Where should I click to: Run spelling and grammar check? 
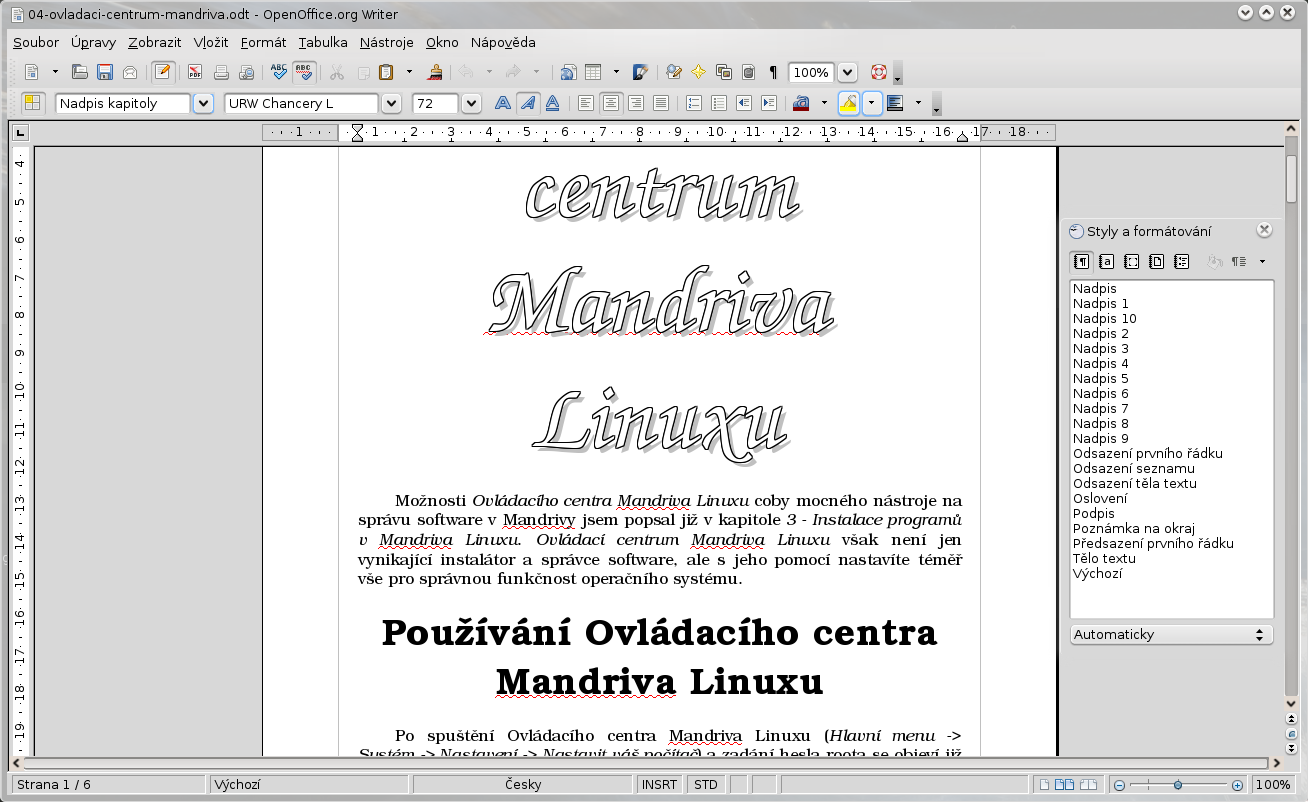coord(279,72)
